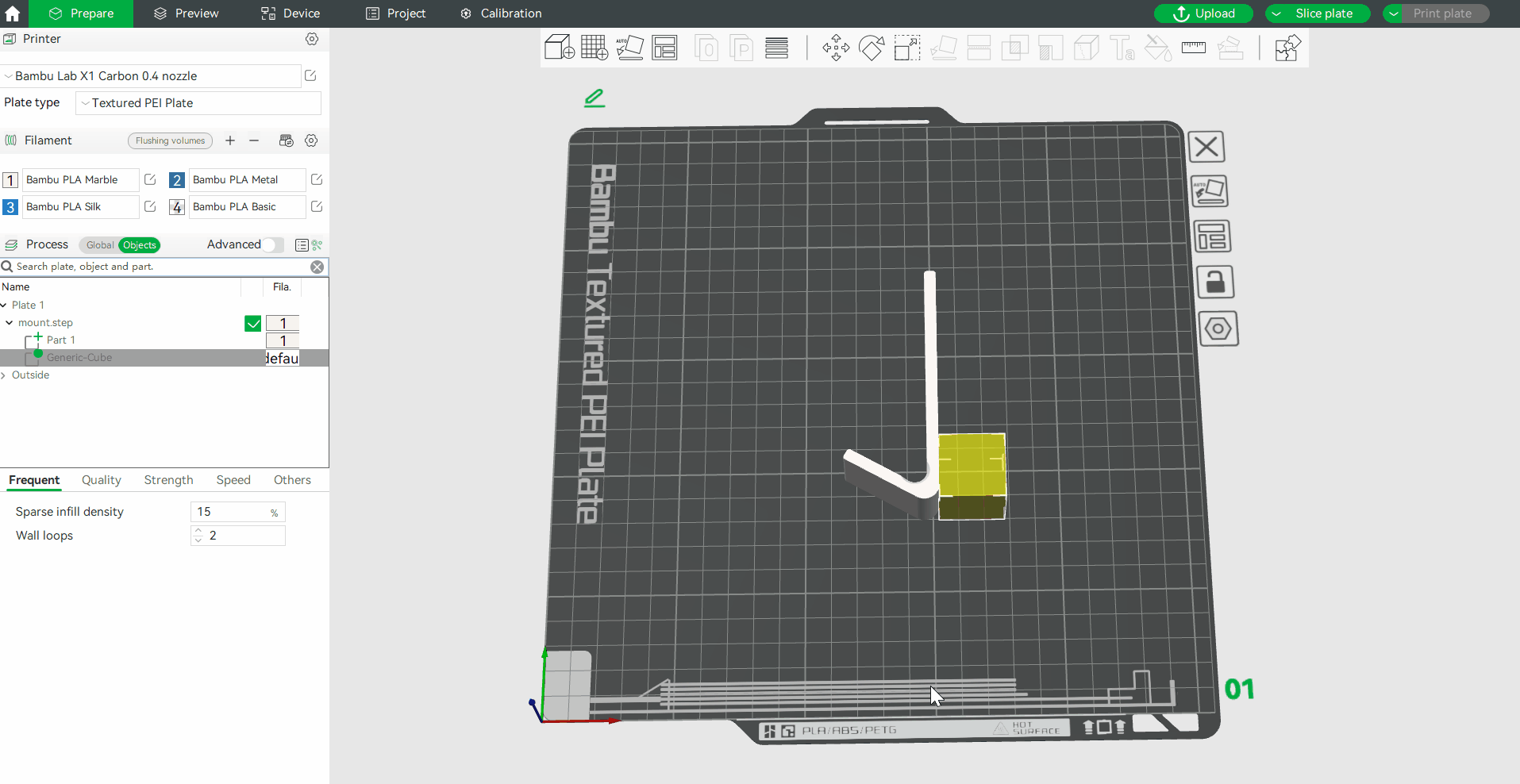Viewport: 1520px width, 784px height.
Task: Switch to the Prepare tab
Action: (x=81, y=13)
